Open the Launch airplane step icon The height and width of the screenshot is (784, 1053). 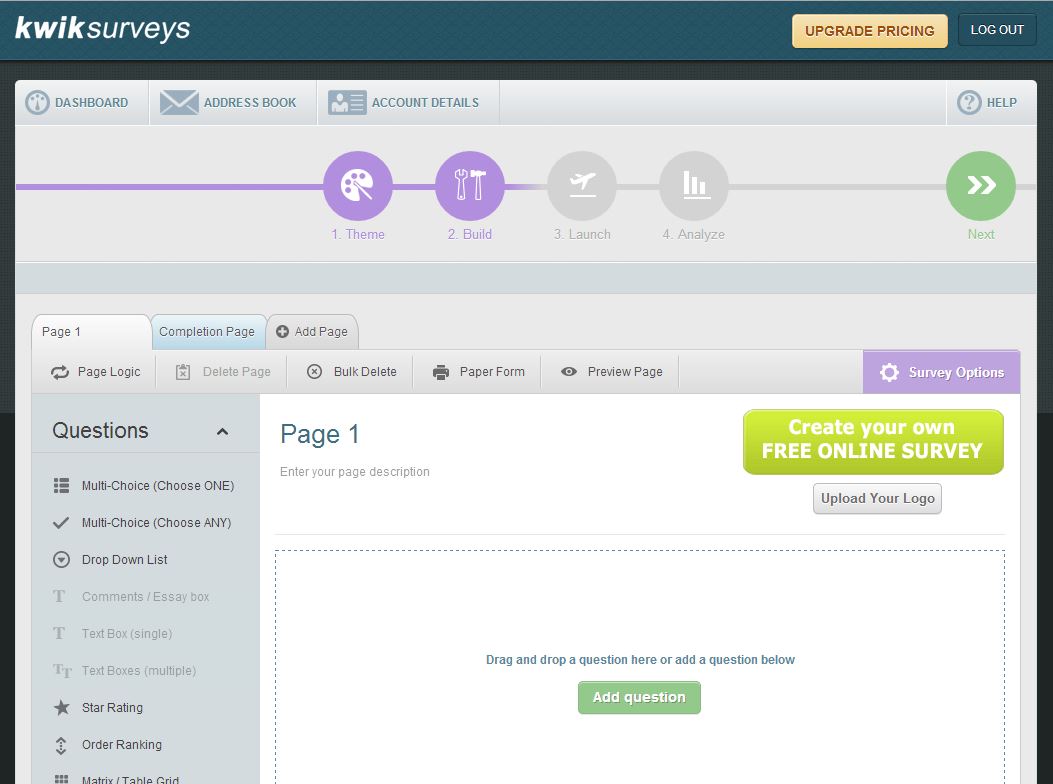[581, 186]
